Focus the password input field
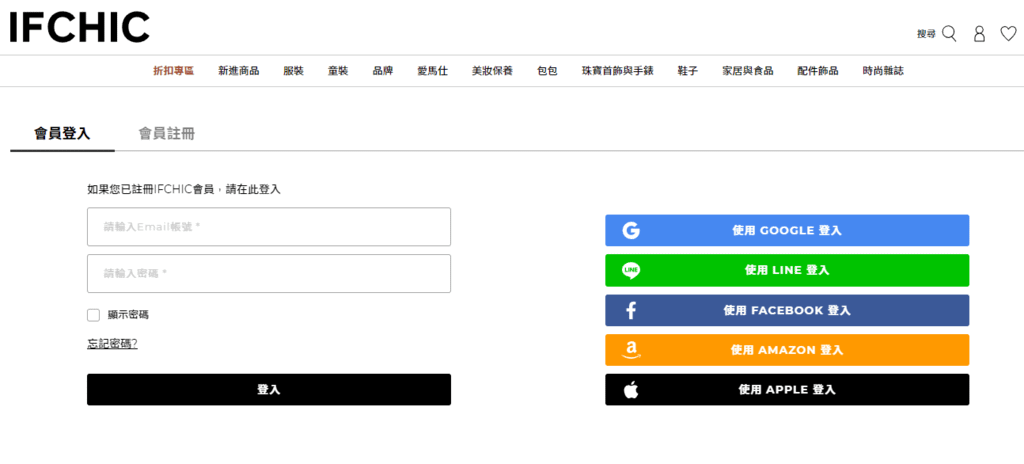This screenshot has width=1024, height=464. coord(269,273)
